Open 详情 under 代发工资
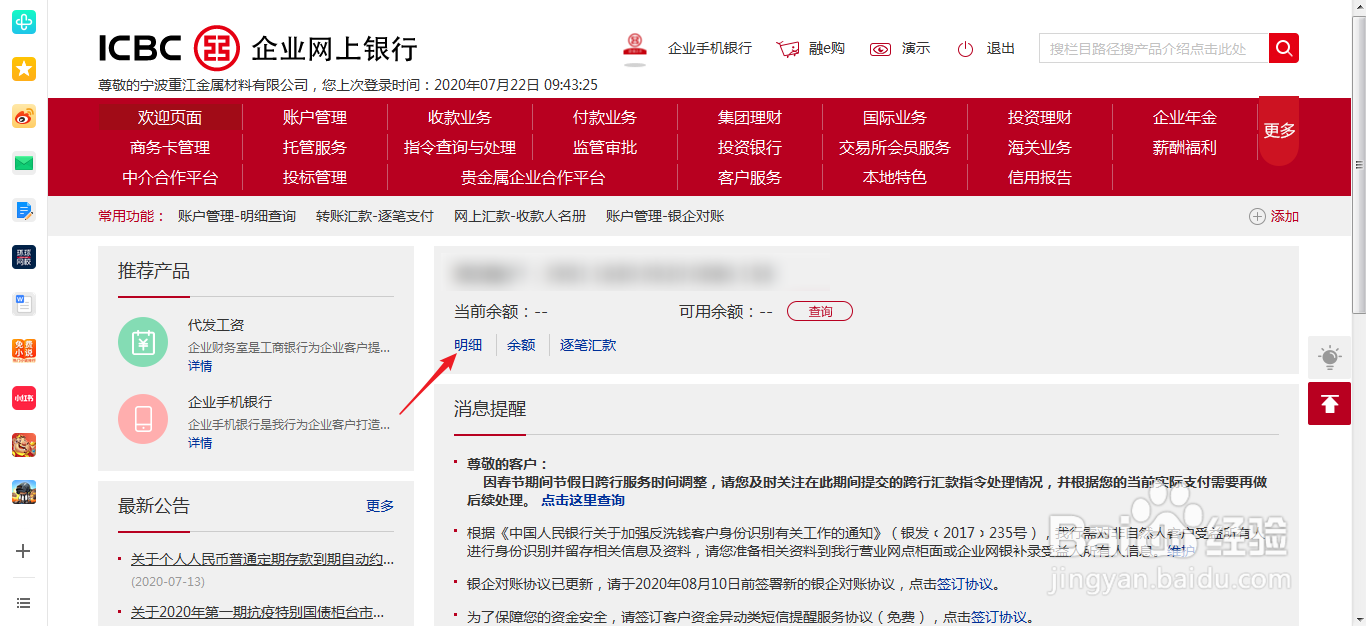Image resolution: width=1366 pixels, height=626 pixels. [200, 366]
